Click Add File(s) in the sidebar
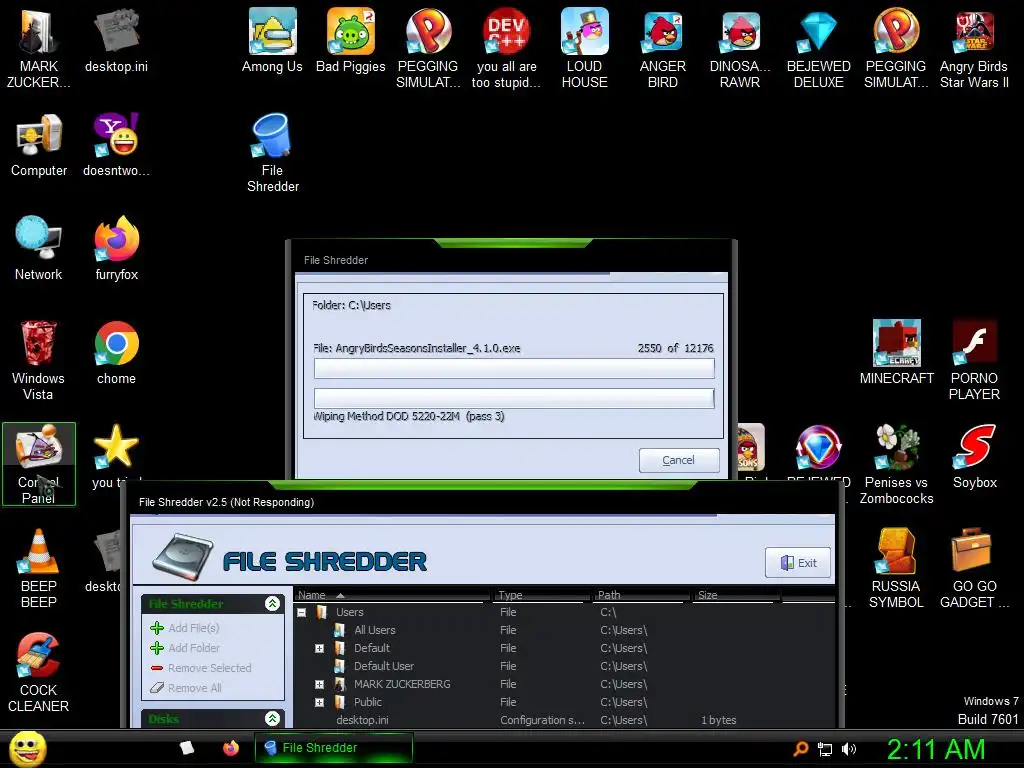 tap(185, 628)
